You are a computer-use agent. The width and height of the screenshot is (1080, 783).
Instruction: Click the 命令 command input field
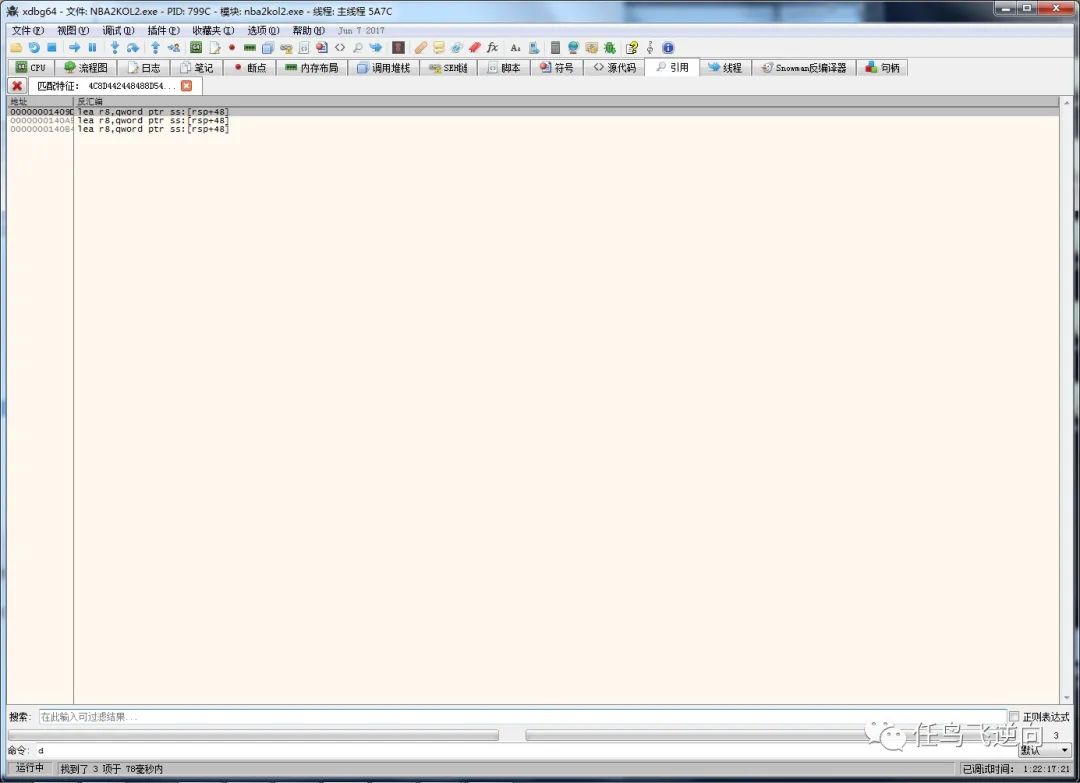[x=527, y=750]
